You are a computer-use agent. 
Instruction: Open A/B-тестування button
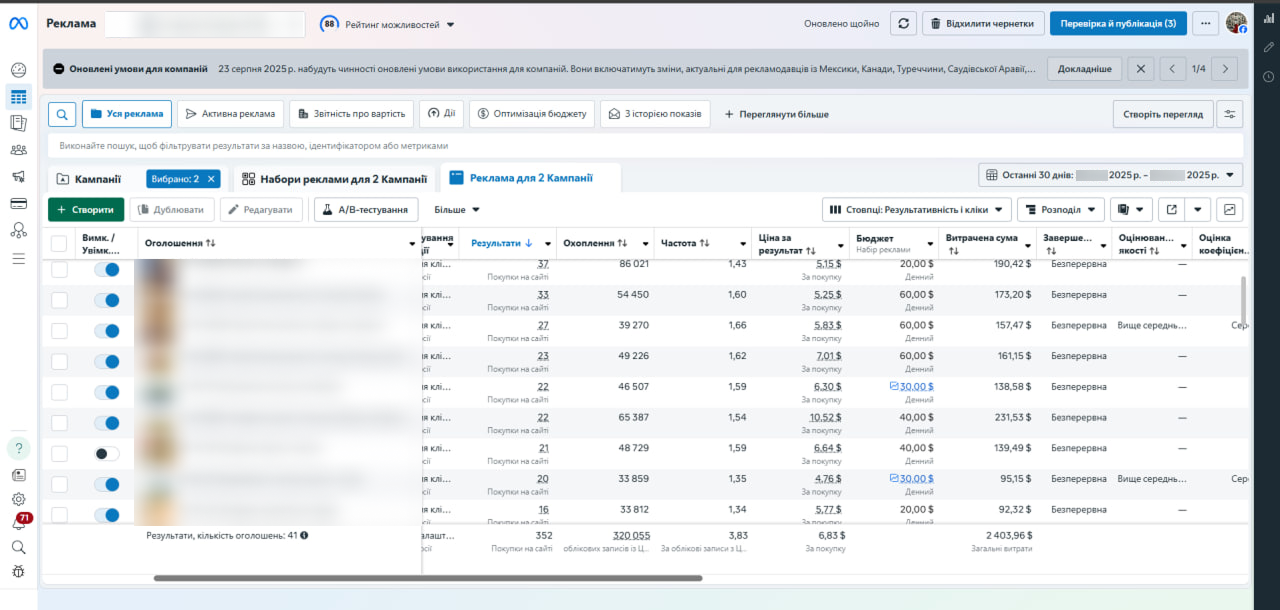(x=366, y=210)
